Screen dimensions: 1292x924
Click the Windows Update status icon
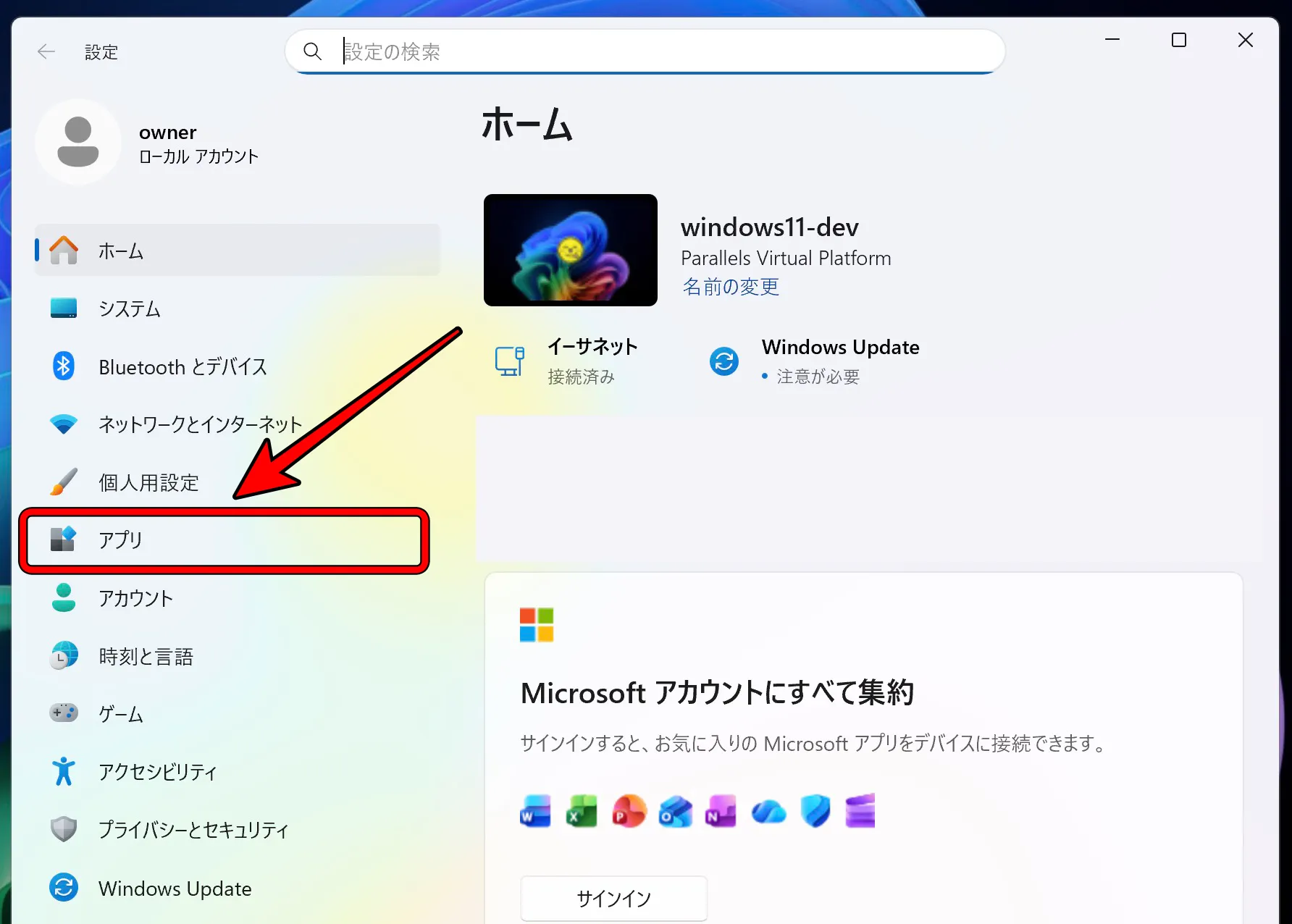(x=723, y=361)
